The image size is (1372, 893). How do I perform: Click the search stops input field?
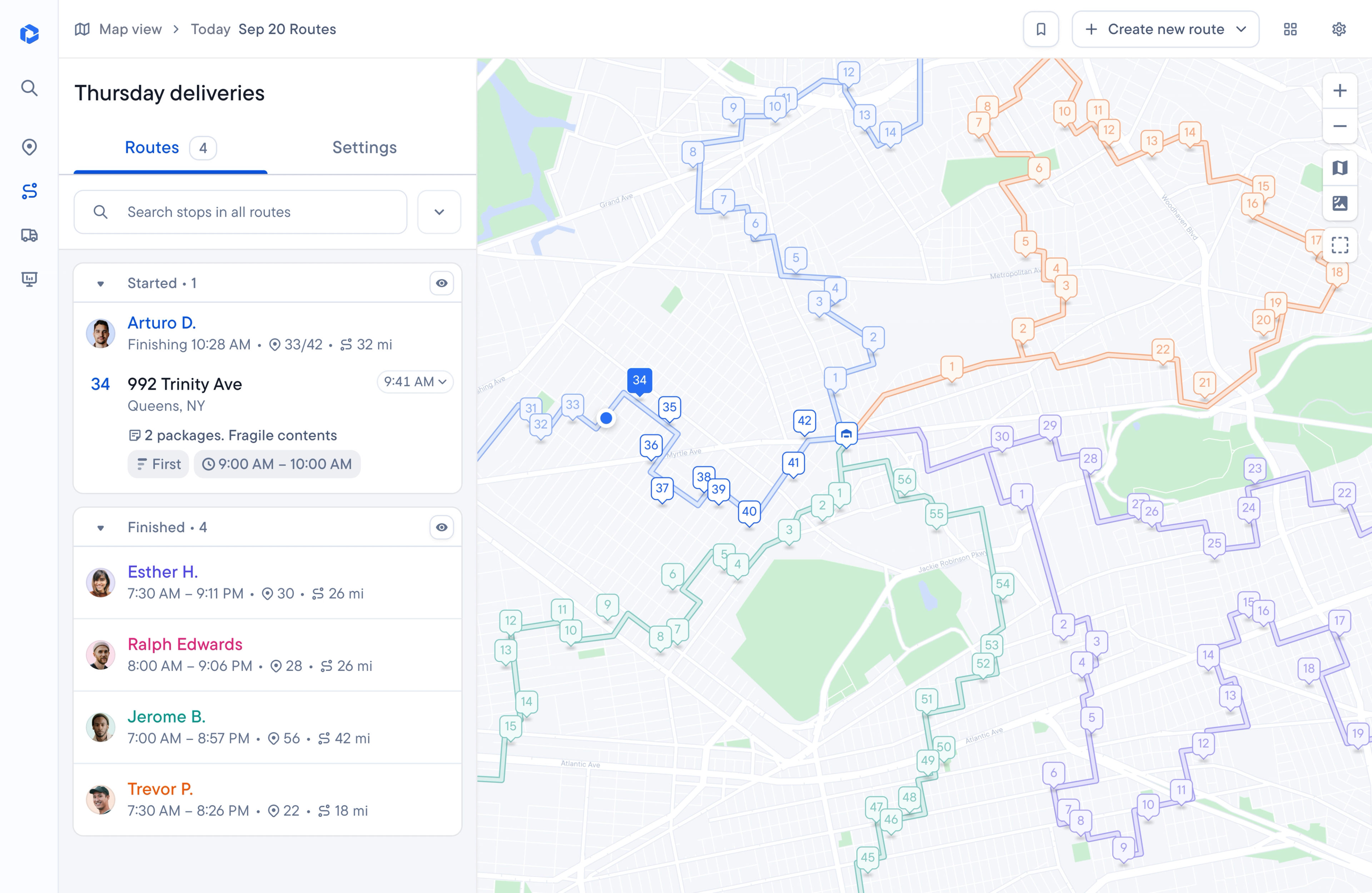pos(240,212)
